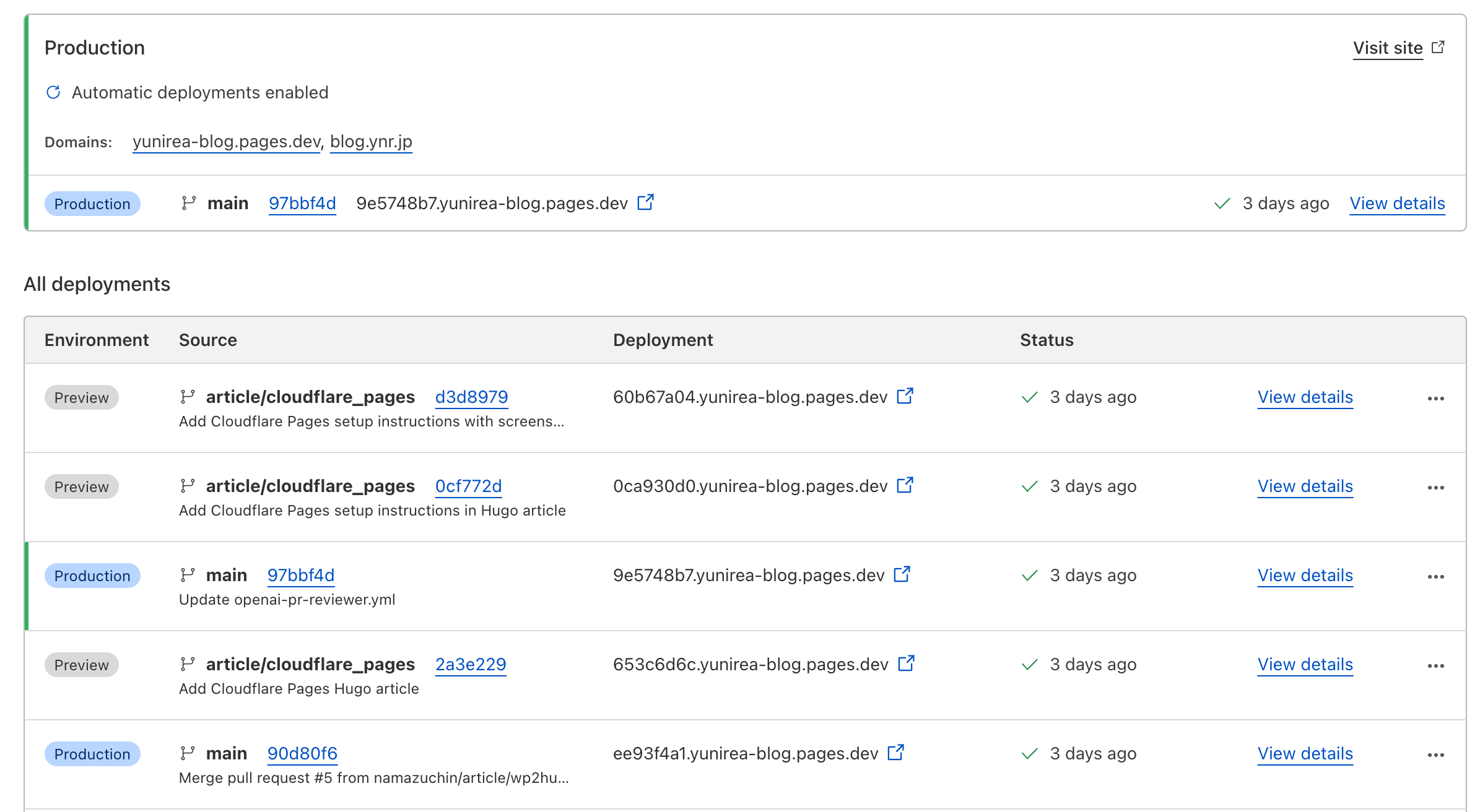Open 0ca930d0 deployment external link icon
Viewport: 1480px width, 812px height.
point(905,485)
